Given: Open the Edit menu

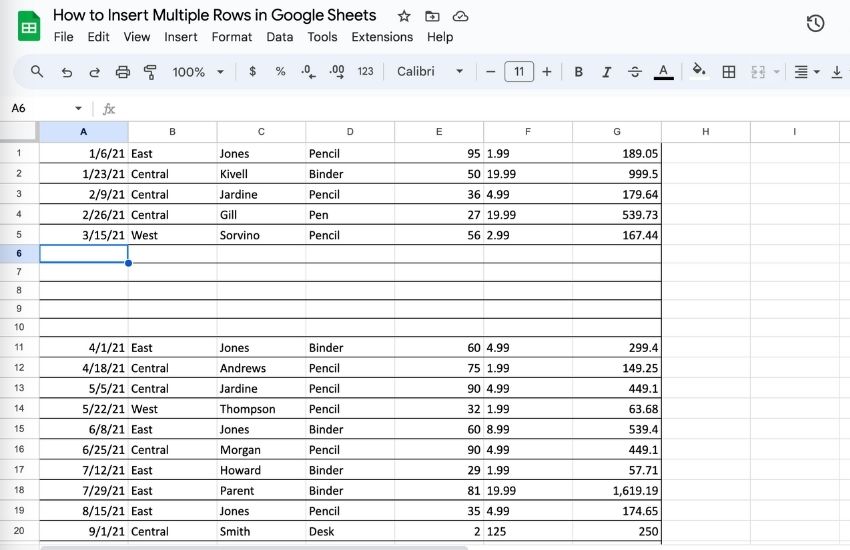Looking at the screenshot, I should pos(98,37).
